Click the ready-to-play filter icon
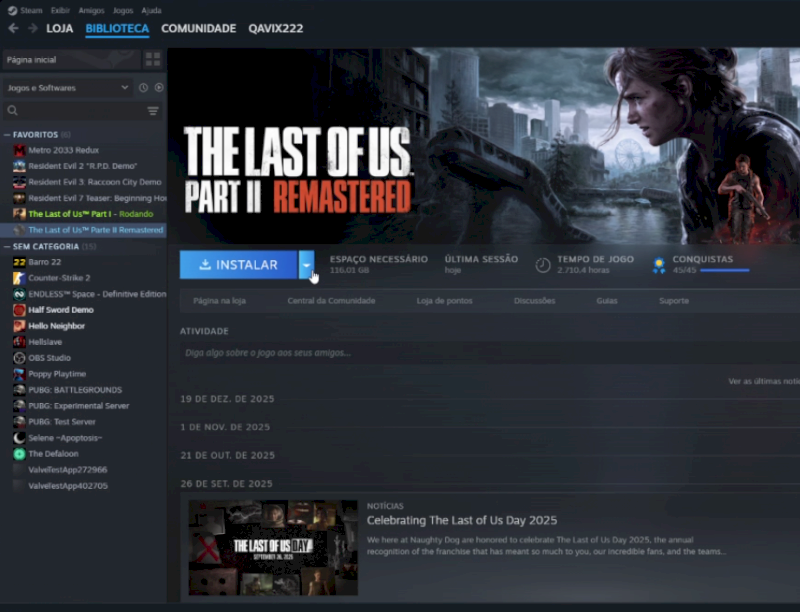Viewport: 800px width, 612px height. 159,88
